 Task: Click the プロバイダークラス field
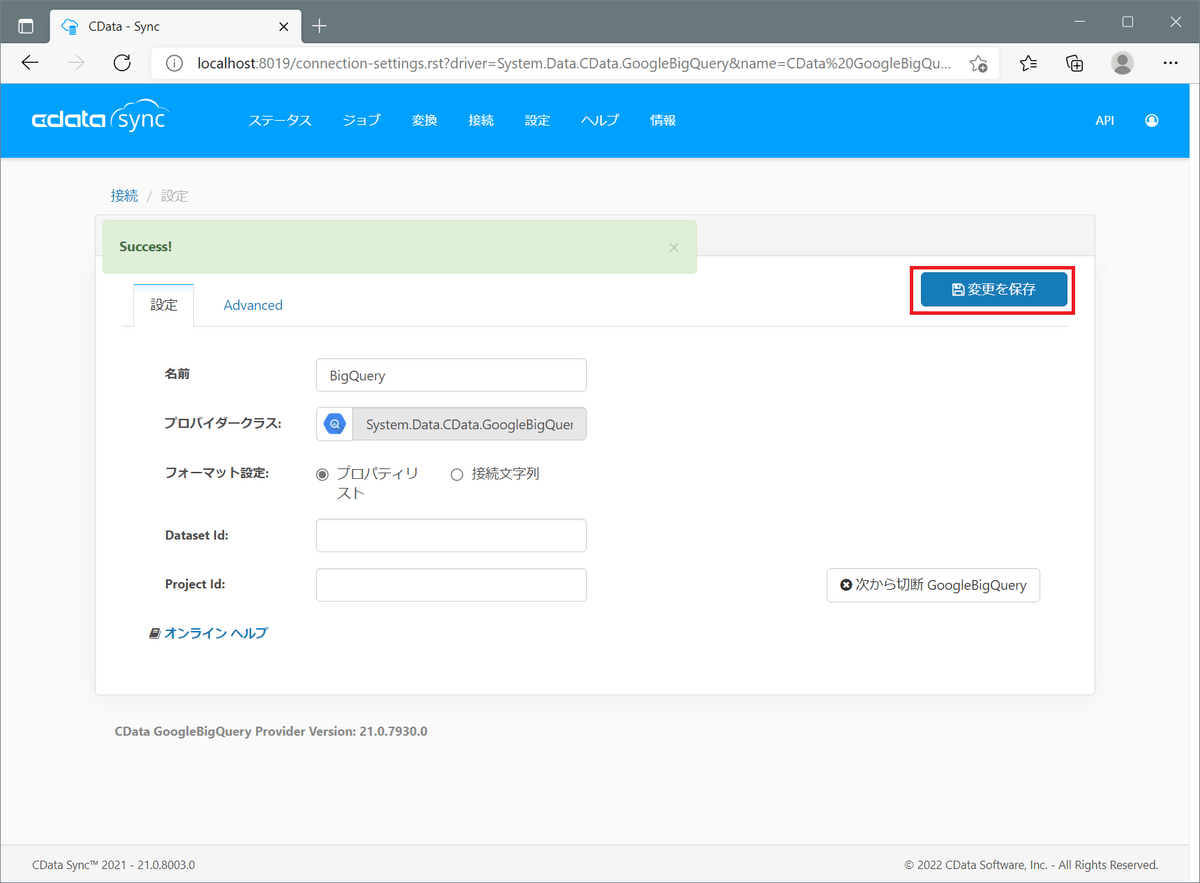coord(469,424)
